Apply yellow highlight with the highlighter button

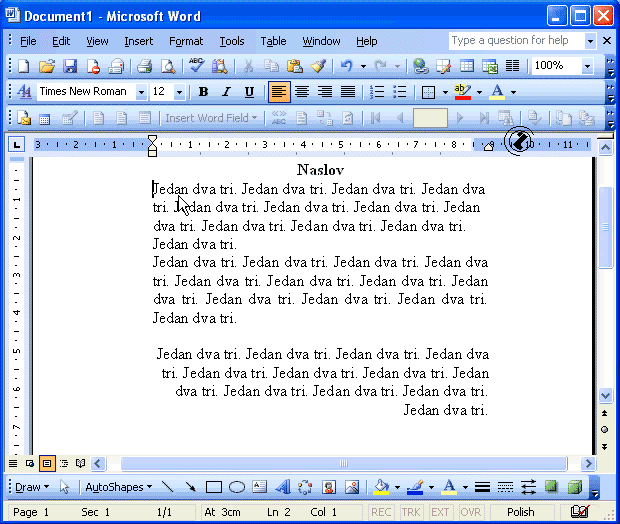click(x=462, y=92)
